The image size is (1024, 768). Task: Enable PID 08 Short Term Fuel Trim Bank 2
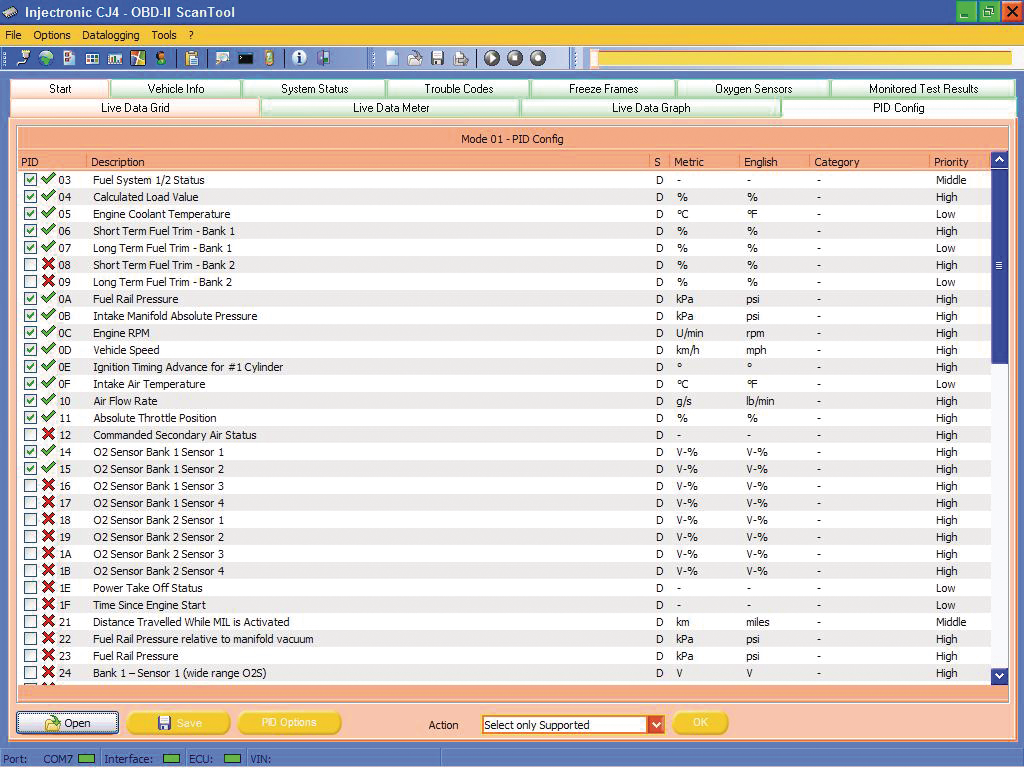pos(30,265)
